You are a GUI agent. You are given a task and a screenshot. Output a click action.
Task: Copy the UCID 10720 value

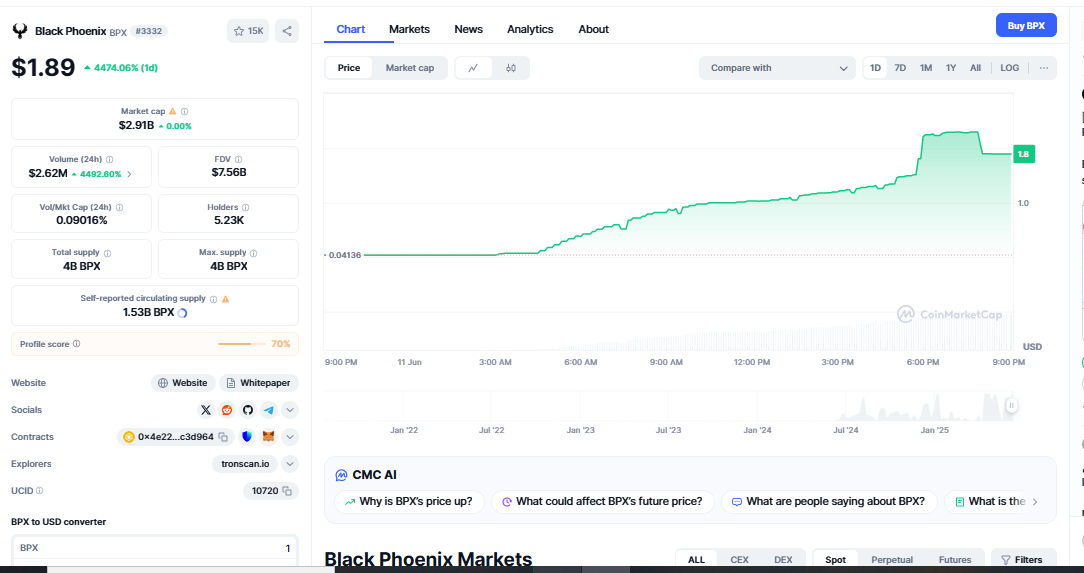coord(287,491)
